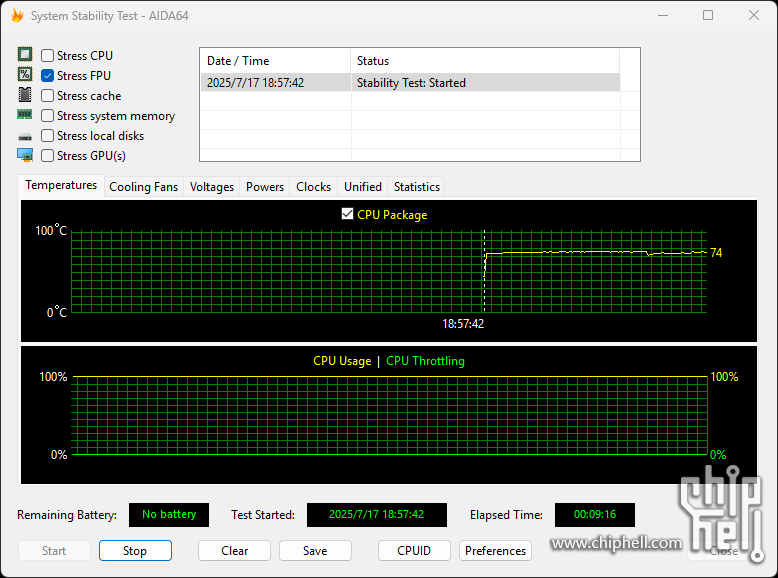Click the CPU Throttling graph label

click(x=425, y=361)
